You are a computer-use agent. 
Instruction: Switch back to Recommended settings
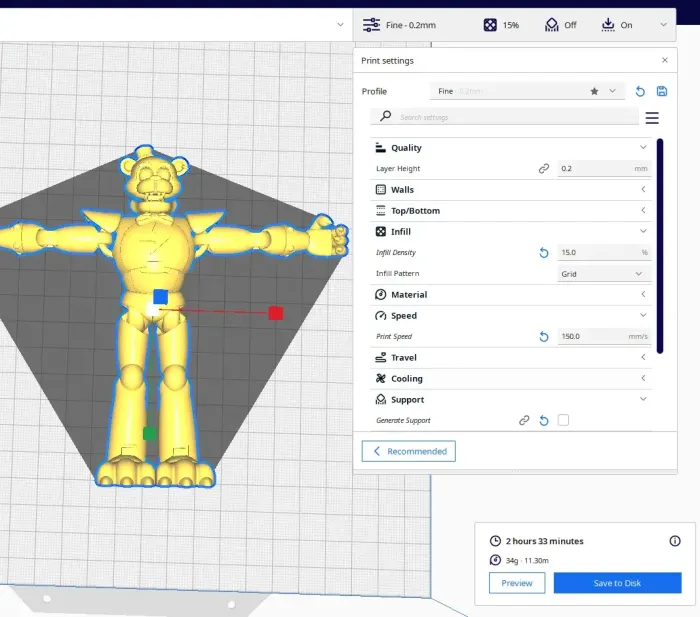pyautogui.click(x=409, y=452)
